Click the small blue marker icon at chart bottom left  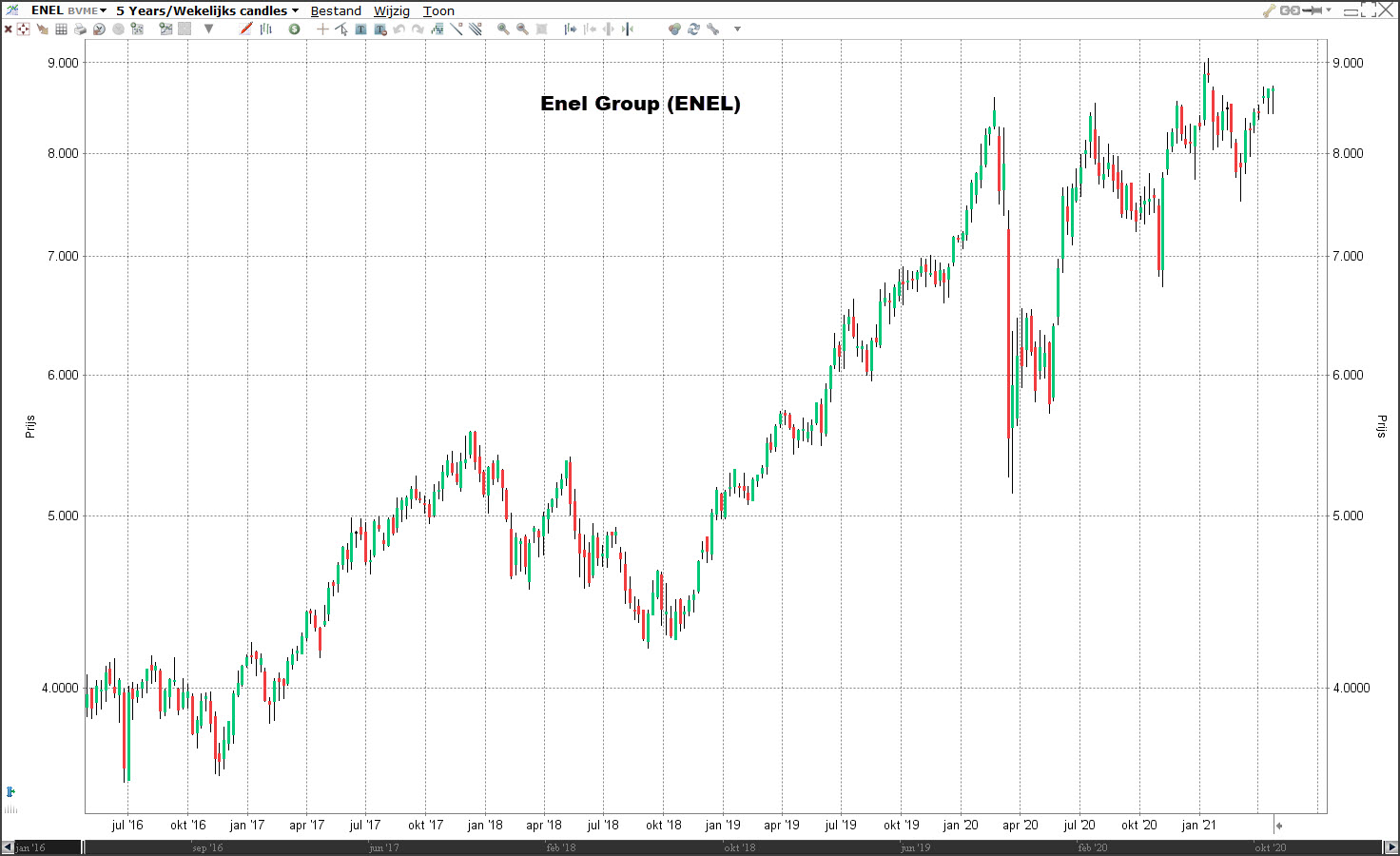tap(10, 791)
